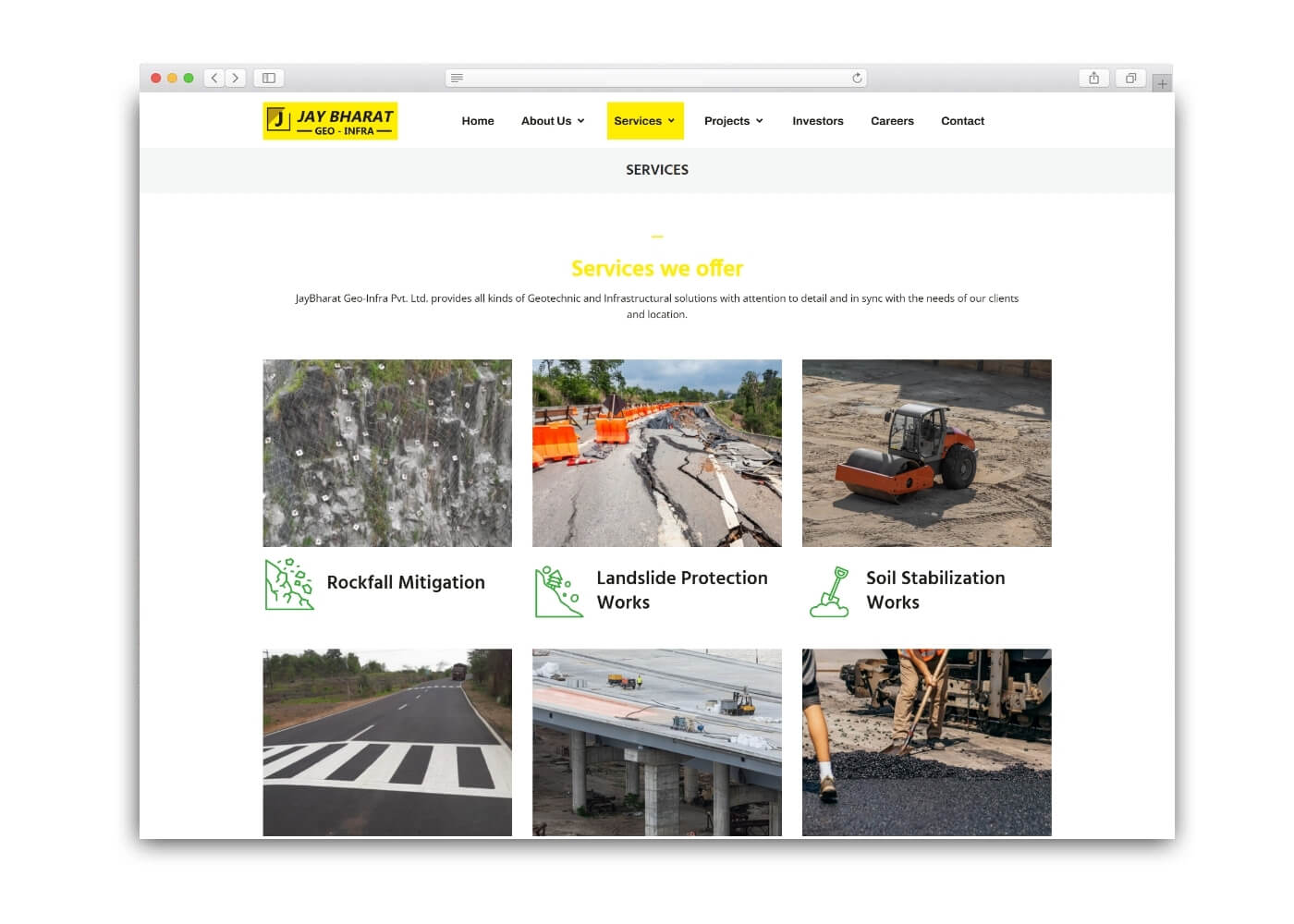Toggle the browser sidebar button
Viewport: 1294px width, 924px height.
[269, 79]
